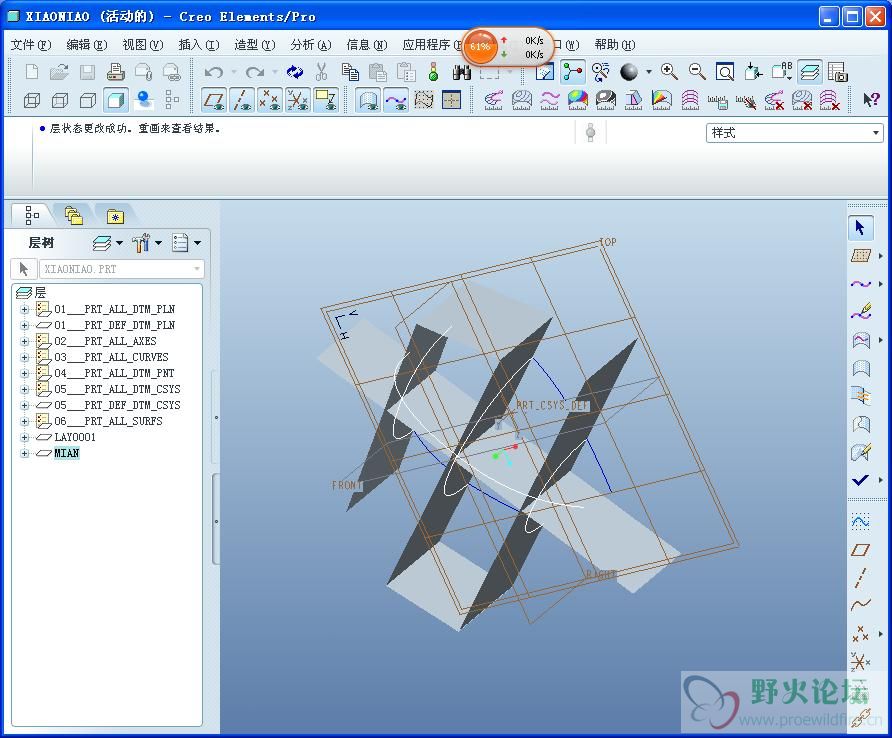The height and width of the screenshot is (738, 892).
Task: Click the root 层 node in layer tree
Action: pyautogui.click(x=40, y=292)
